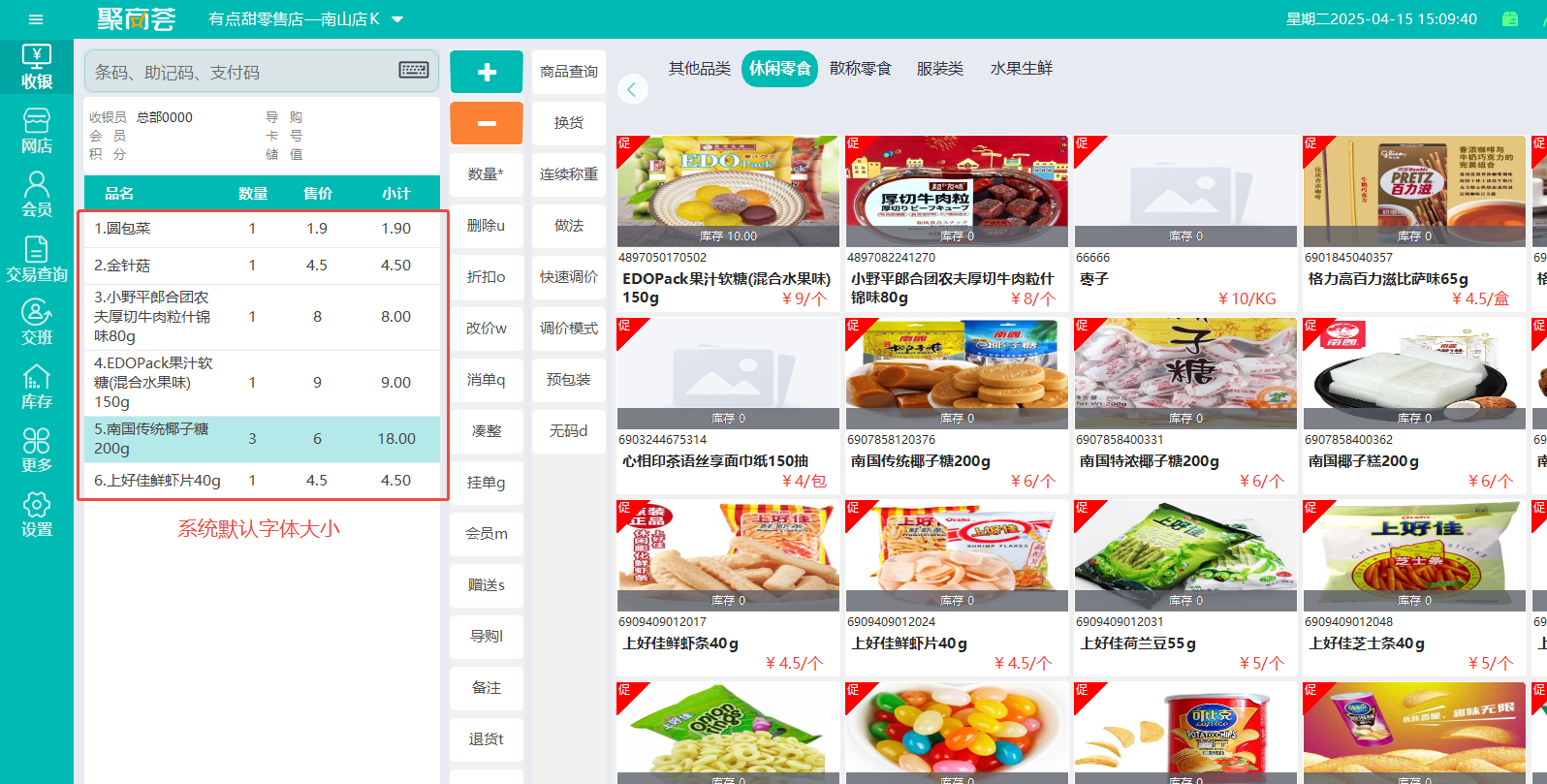This screenshot has width=1547, height=784.
Task: Open the 库存 inventory sidebar icon
Action: point(37,387)
